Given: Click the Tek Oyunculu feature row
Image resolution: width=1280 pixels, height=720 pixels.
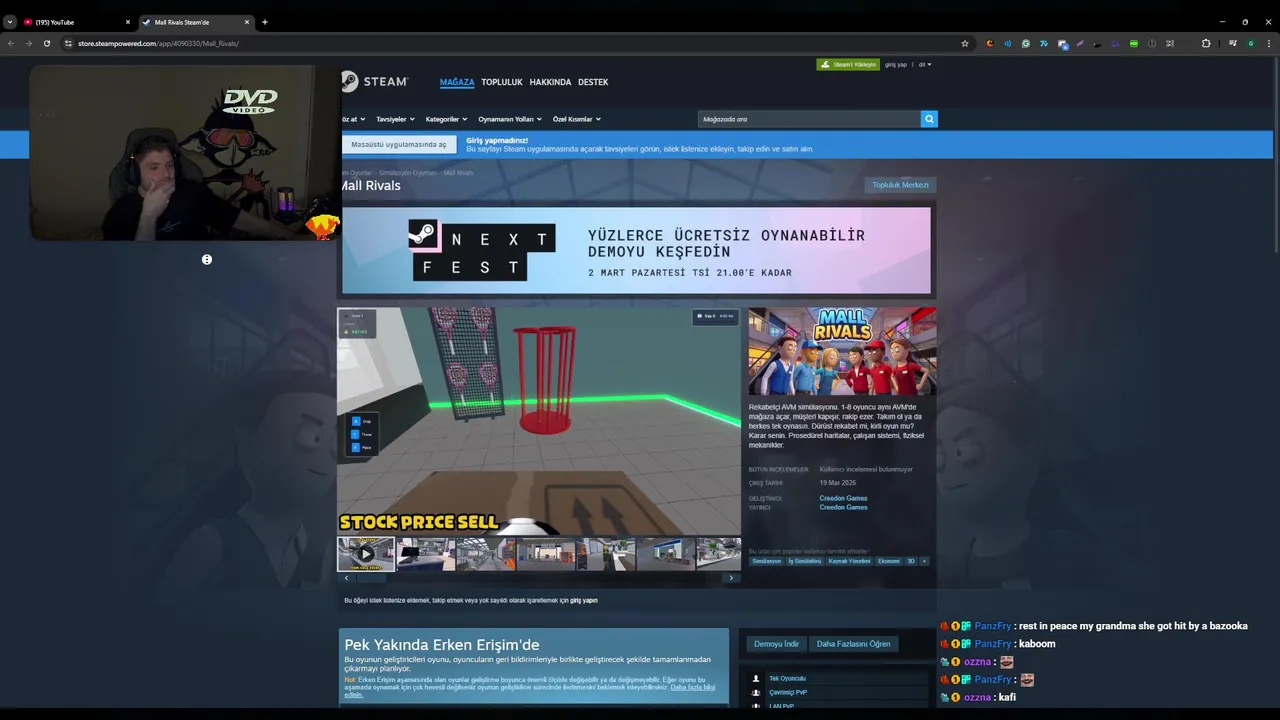Looking at the screenshot, I should click(839, 678).
